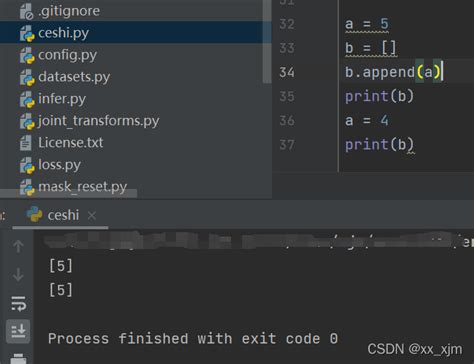The width and height of the screenshot is (474, 364).
Task: Click the project panel vertical scrollbar
Action: [x=267, y=41]
